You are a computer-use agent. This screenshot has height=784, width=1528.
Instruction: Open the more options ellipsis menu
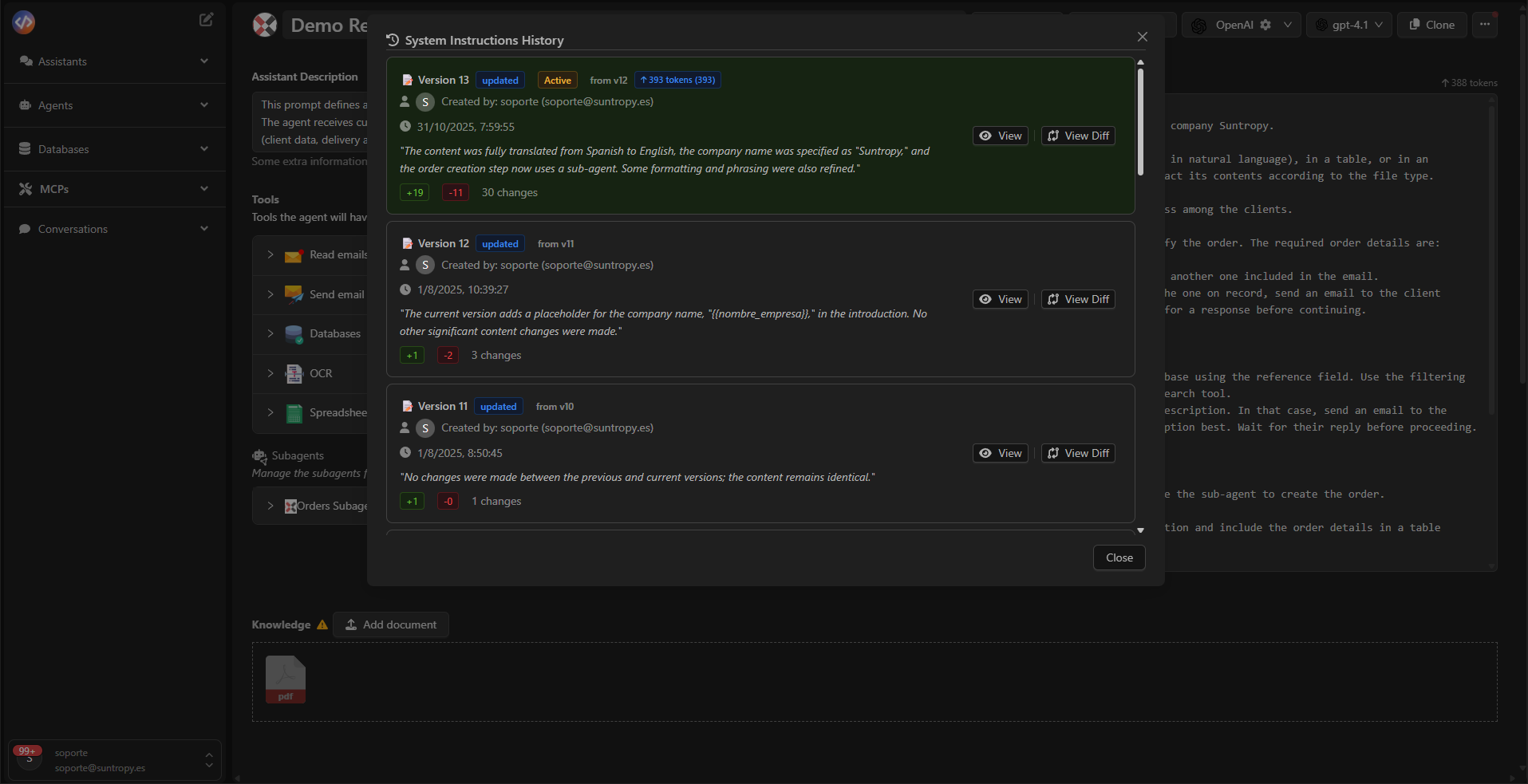point(1484,24)
